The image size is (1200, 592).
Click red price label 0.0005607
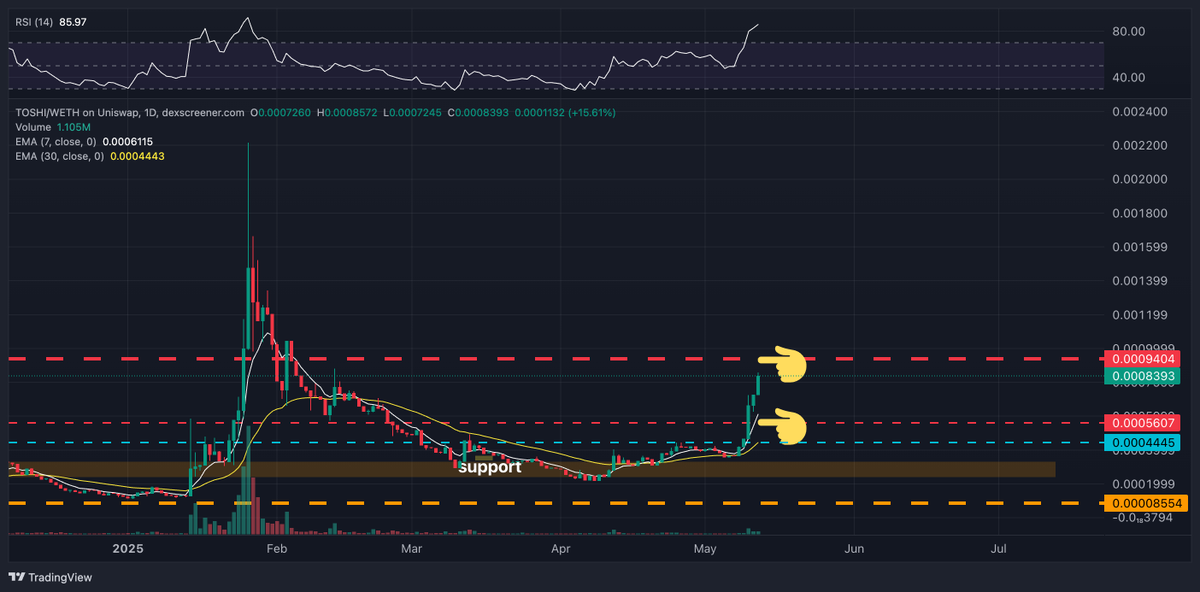click(1142, 423)
